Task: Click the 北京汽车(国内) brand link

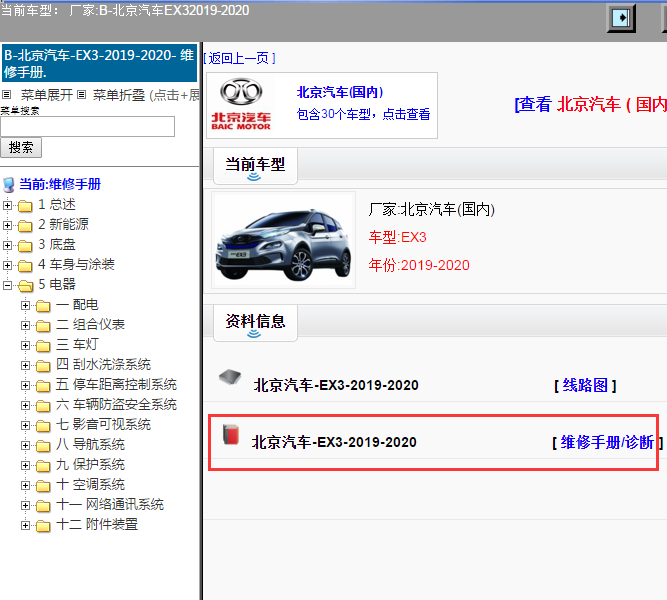Action: (340, 92)
